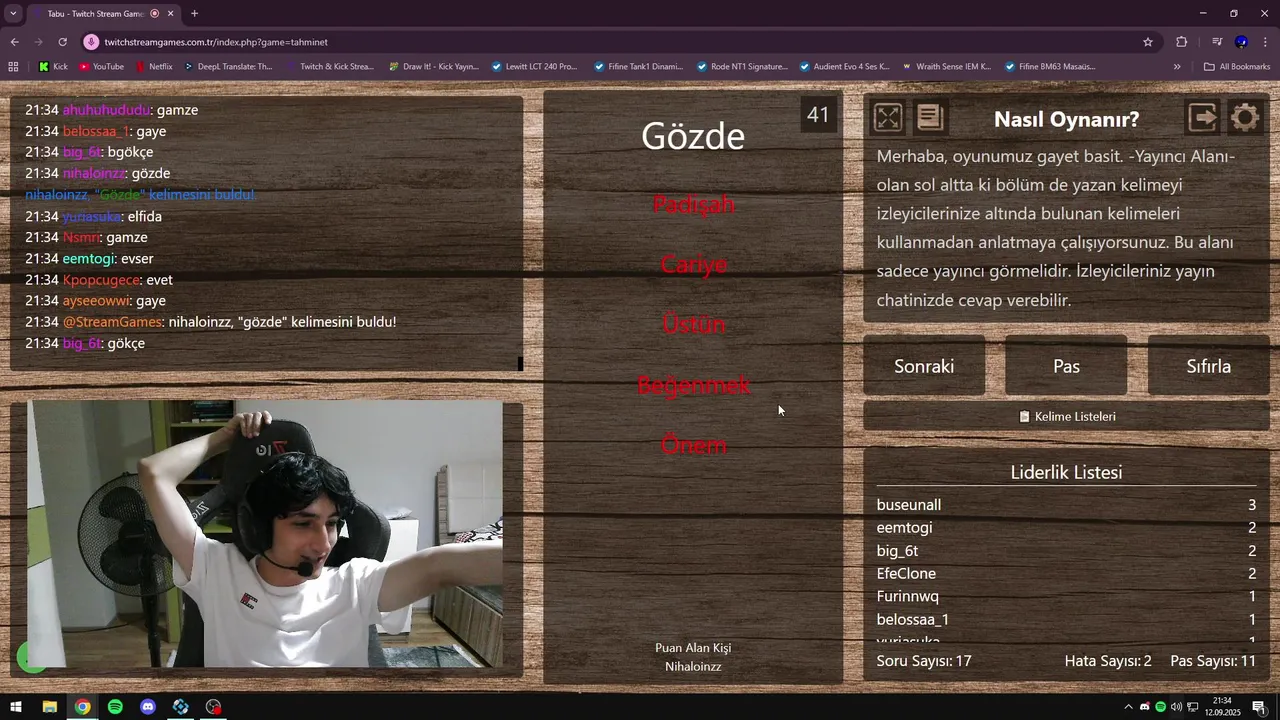Open the Draw It! - Kick bookmark
This screenshot has width=1280, height=720.
(x=434, y=67)
